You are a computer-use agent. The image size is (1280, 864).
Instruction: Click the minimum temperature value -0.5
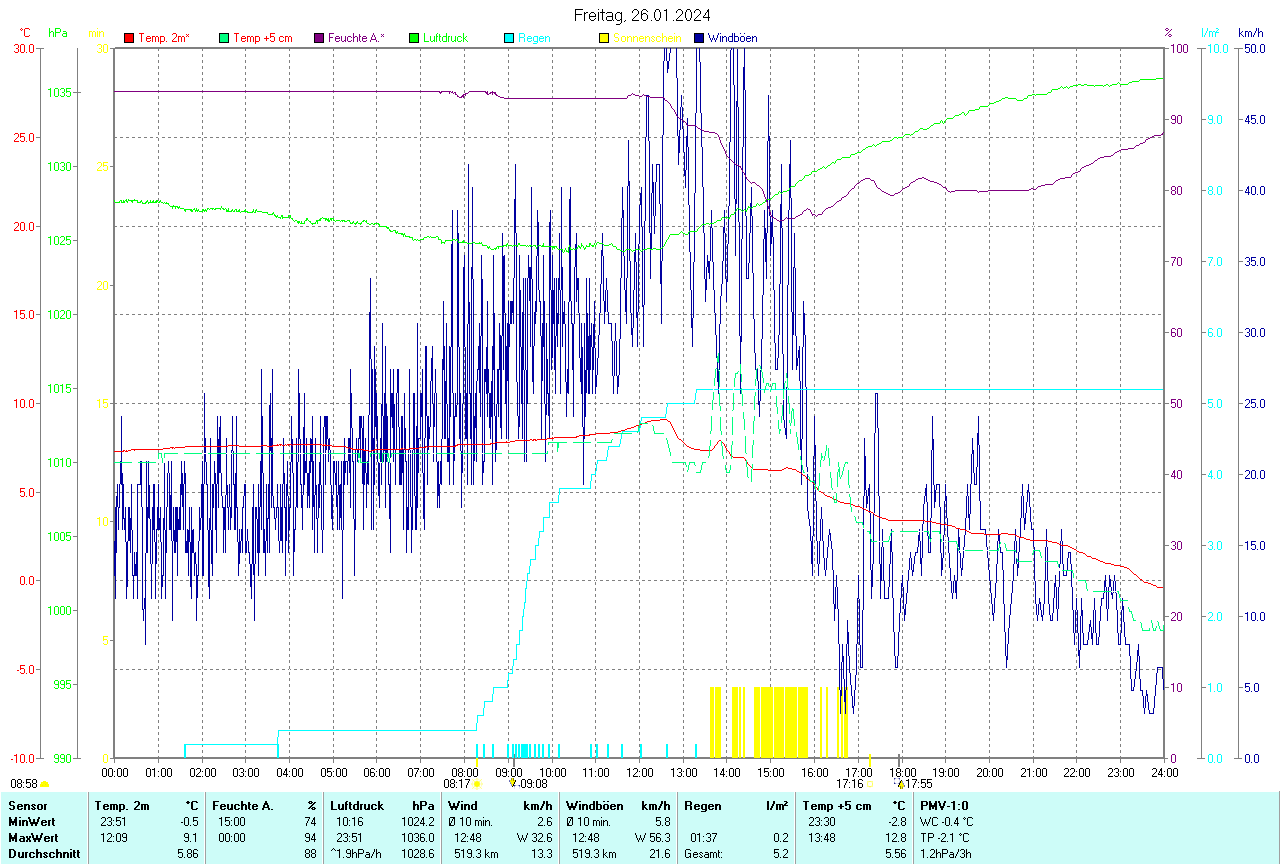coord(188,821)
